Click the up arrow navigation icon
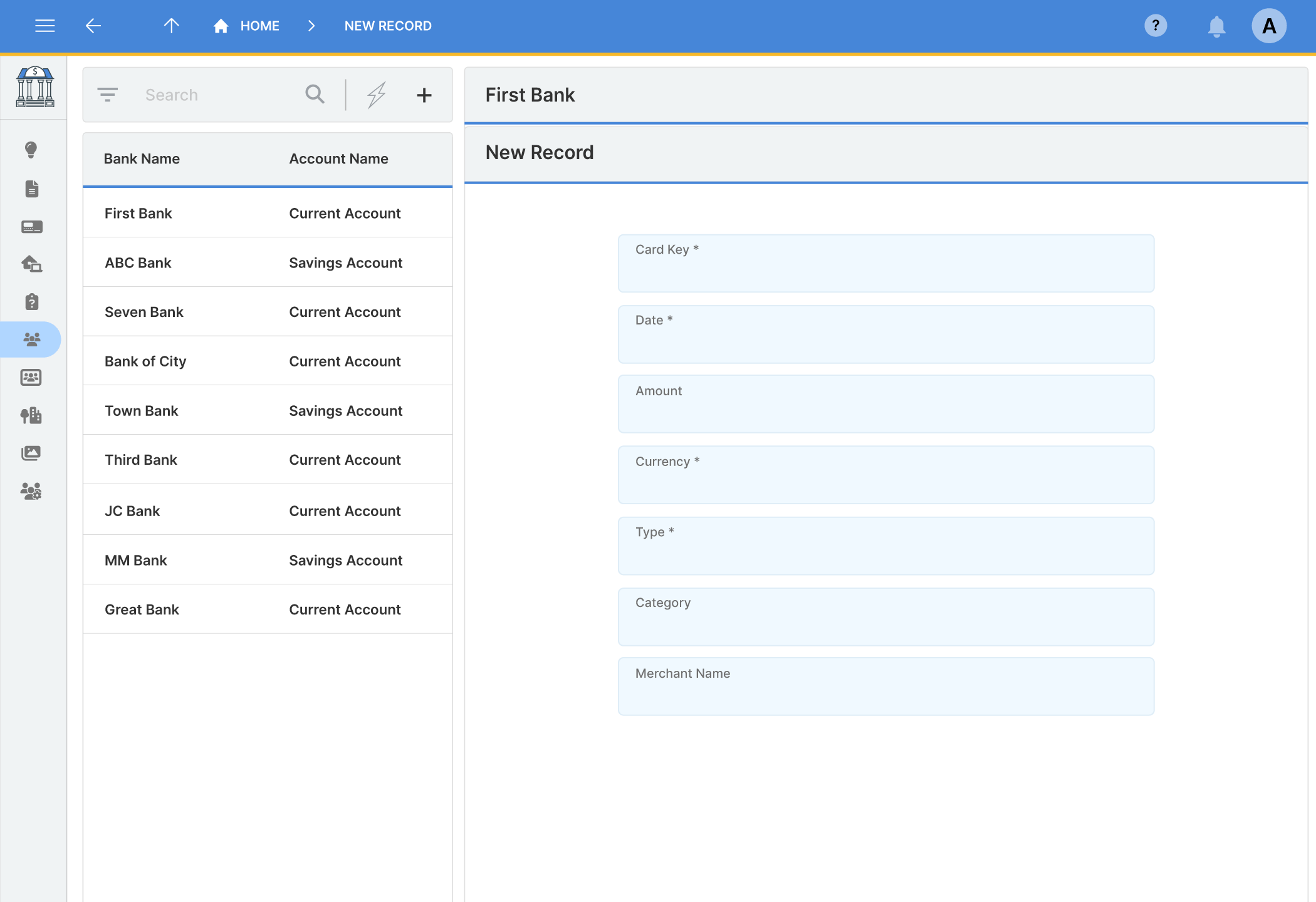 click(x=171, y=26)
